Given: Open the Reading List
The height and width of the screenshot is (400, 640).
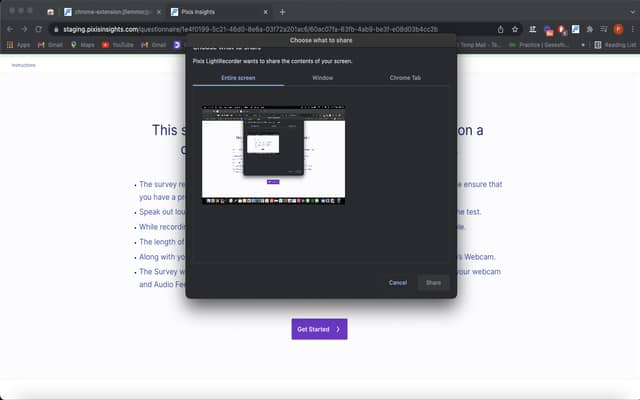Looking at the screenshot, I should (x=615, y=44).
